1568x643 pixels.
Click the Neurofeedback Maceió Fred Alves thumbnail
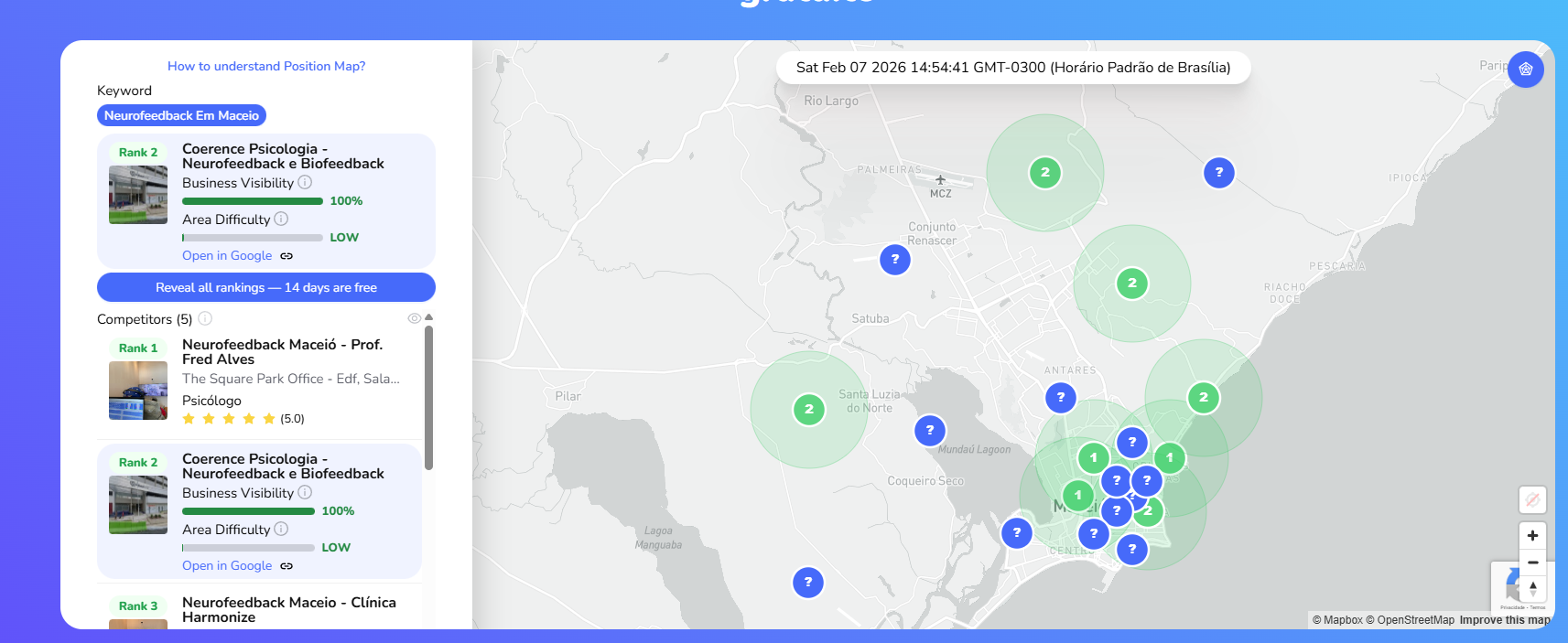(138, 391)
